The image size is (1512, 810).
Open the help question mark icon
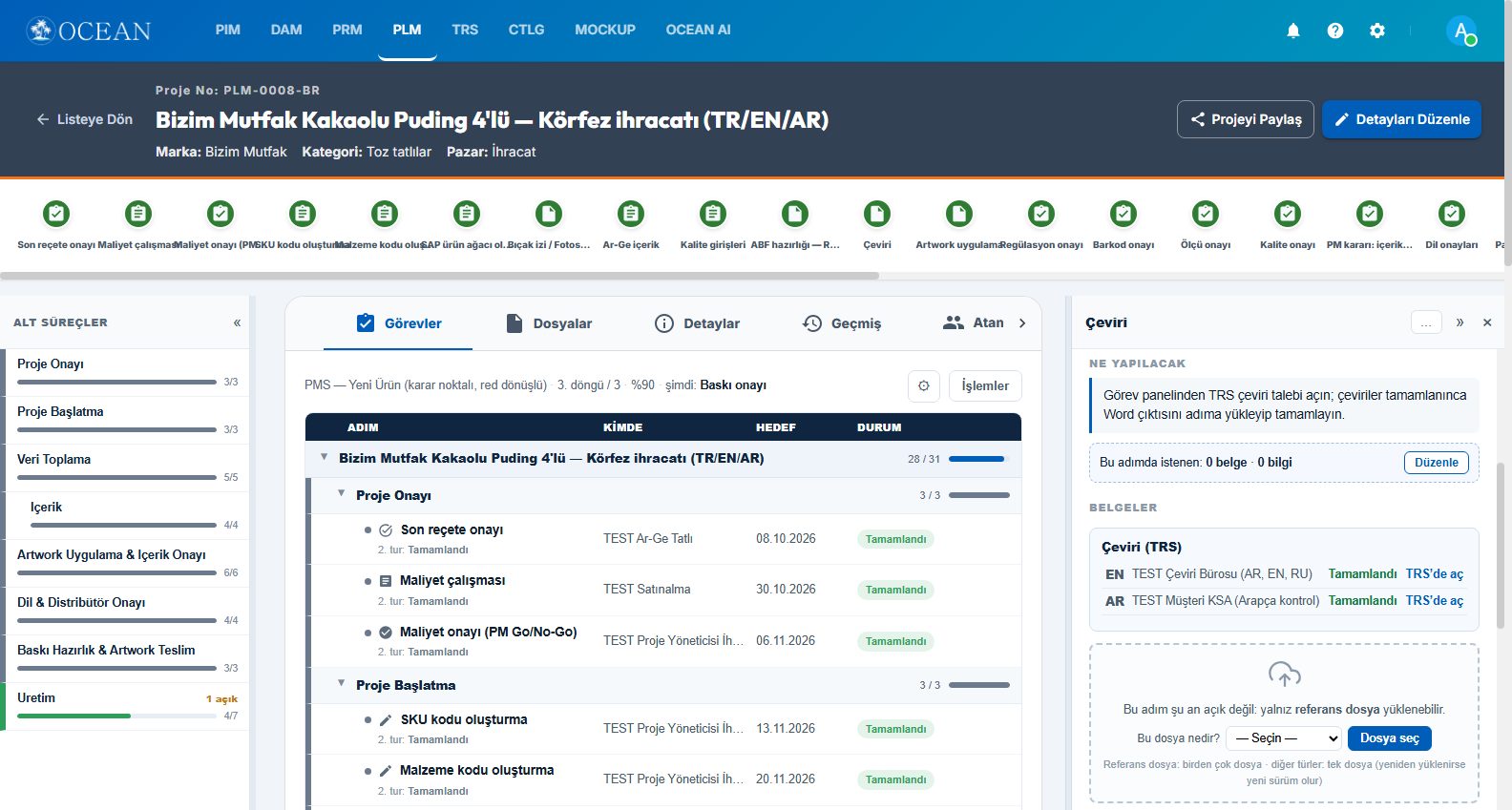(1335, 31)
